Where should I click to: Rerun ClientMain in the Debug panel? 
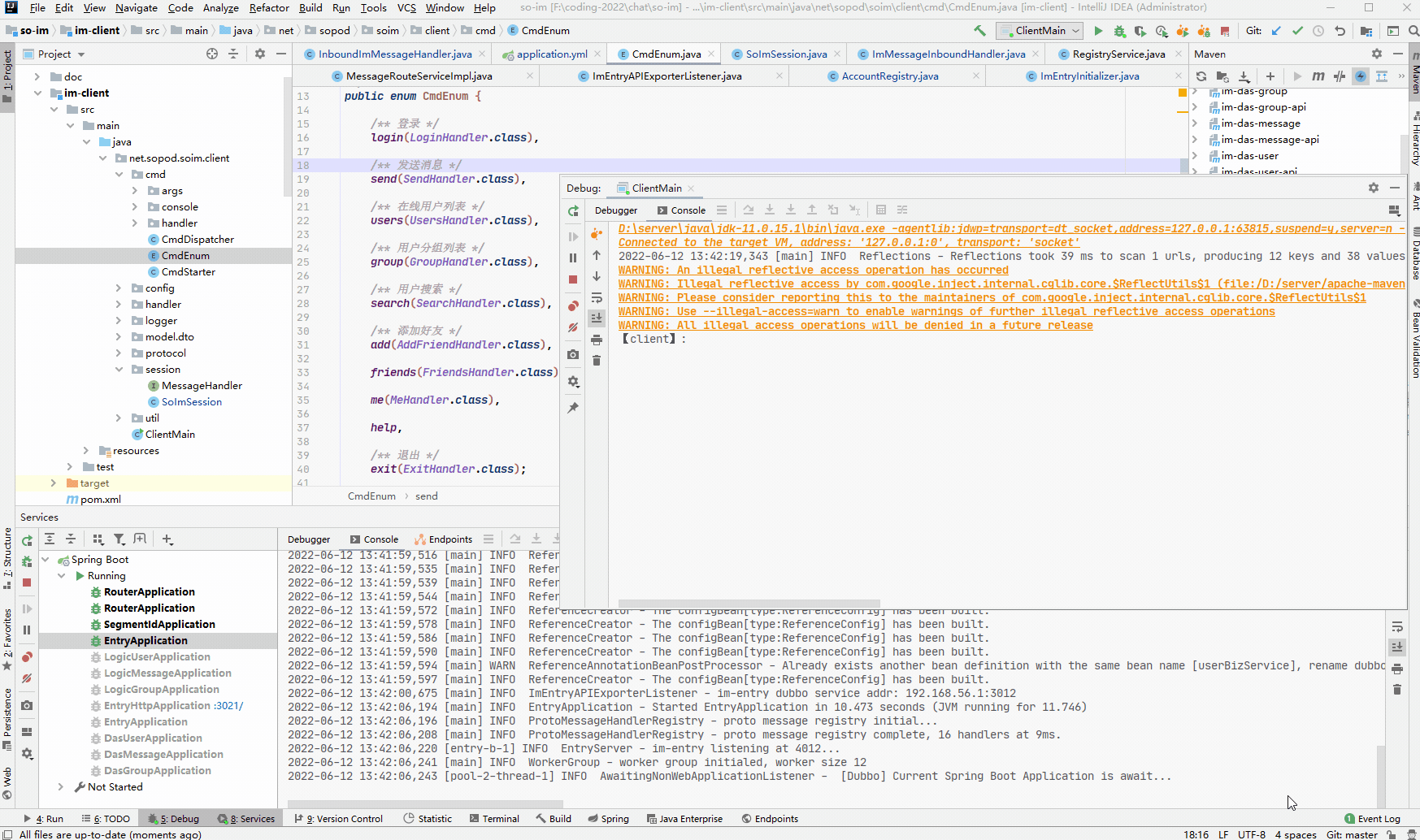[573, 211]
